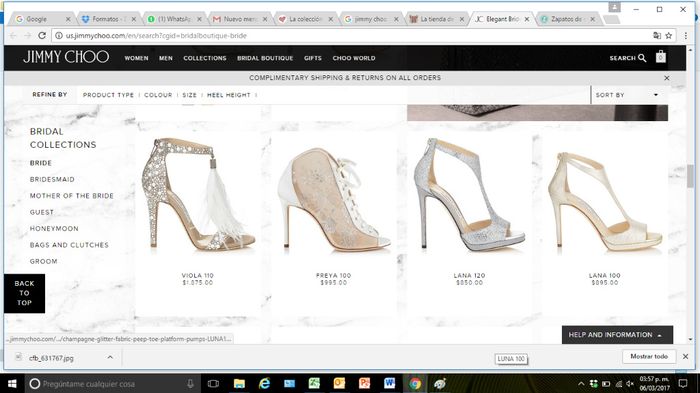Bookmark this page with the star icon

[668, 36]
